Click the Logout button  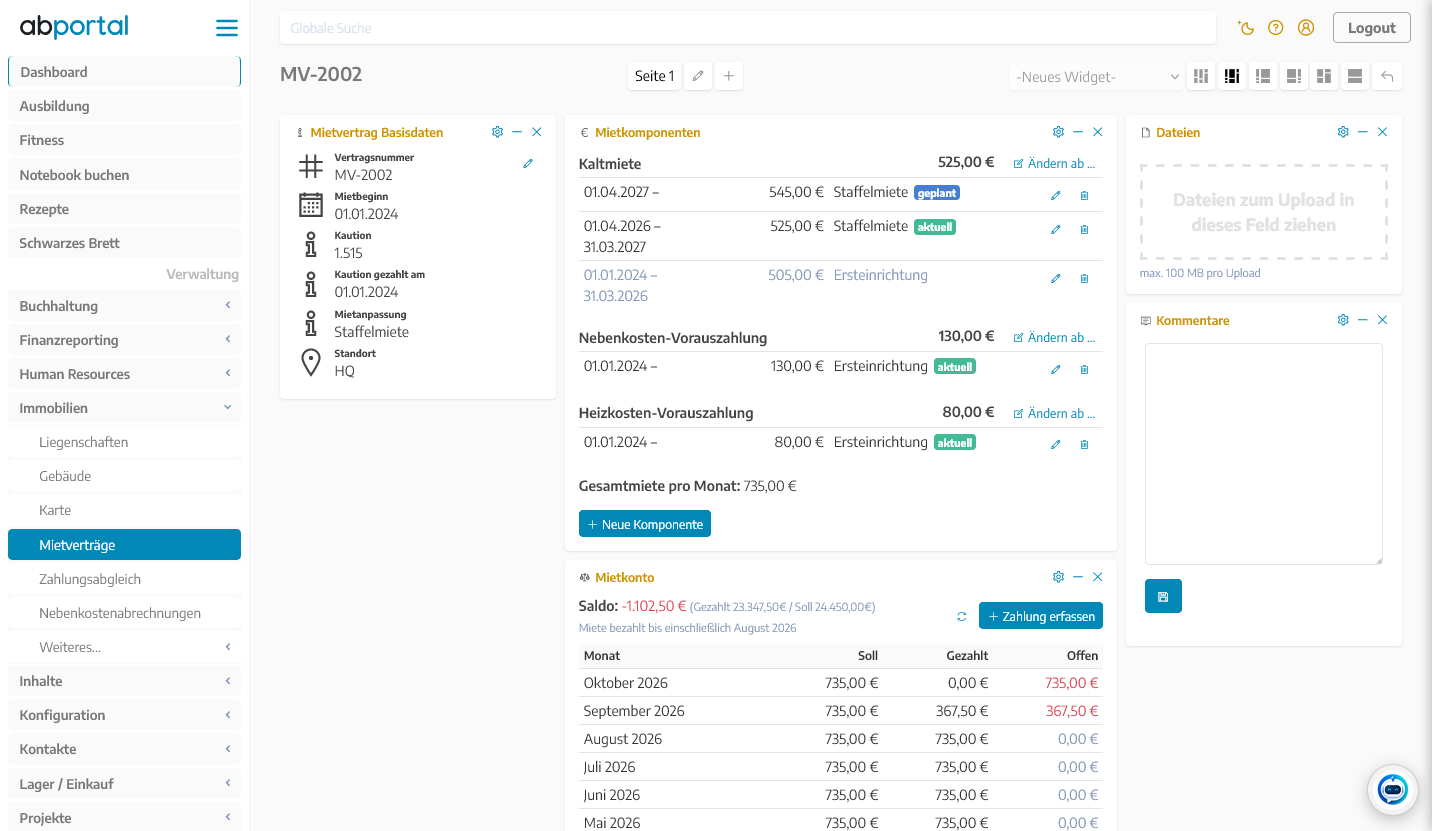[x=1371, y=28]
